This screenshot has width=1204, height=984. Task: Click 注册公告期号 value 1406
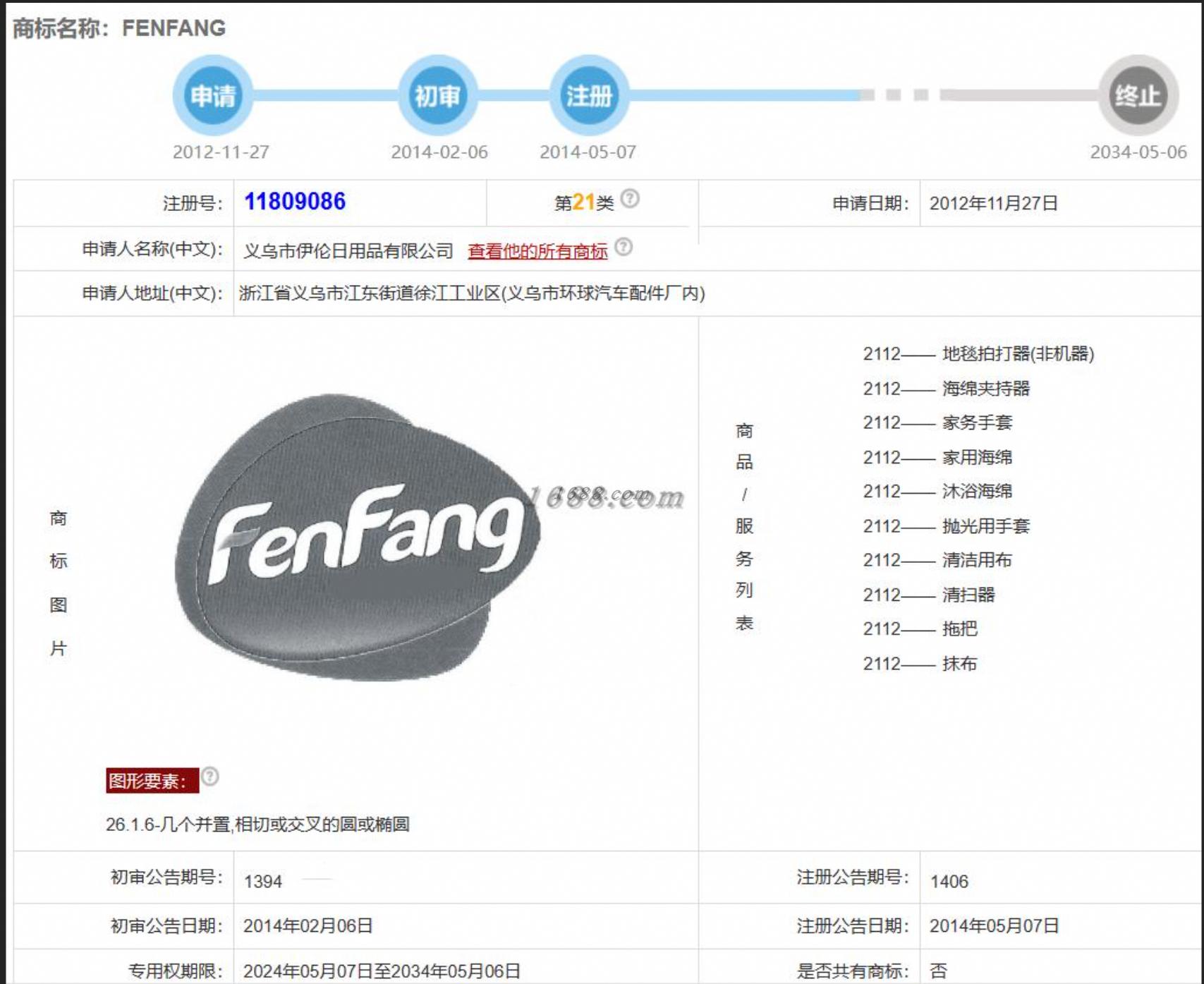(949, 881)
